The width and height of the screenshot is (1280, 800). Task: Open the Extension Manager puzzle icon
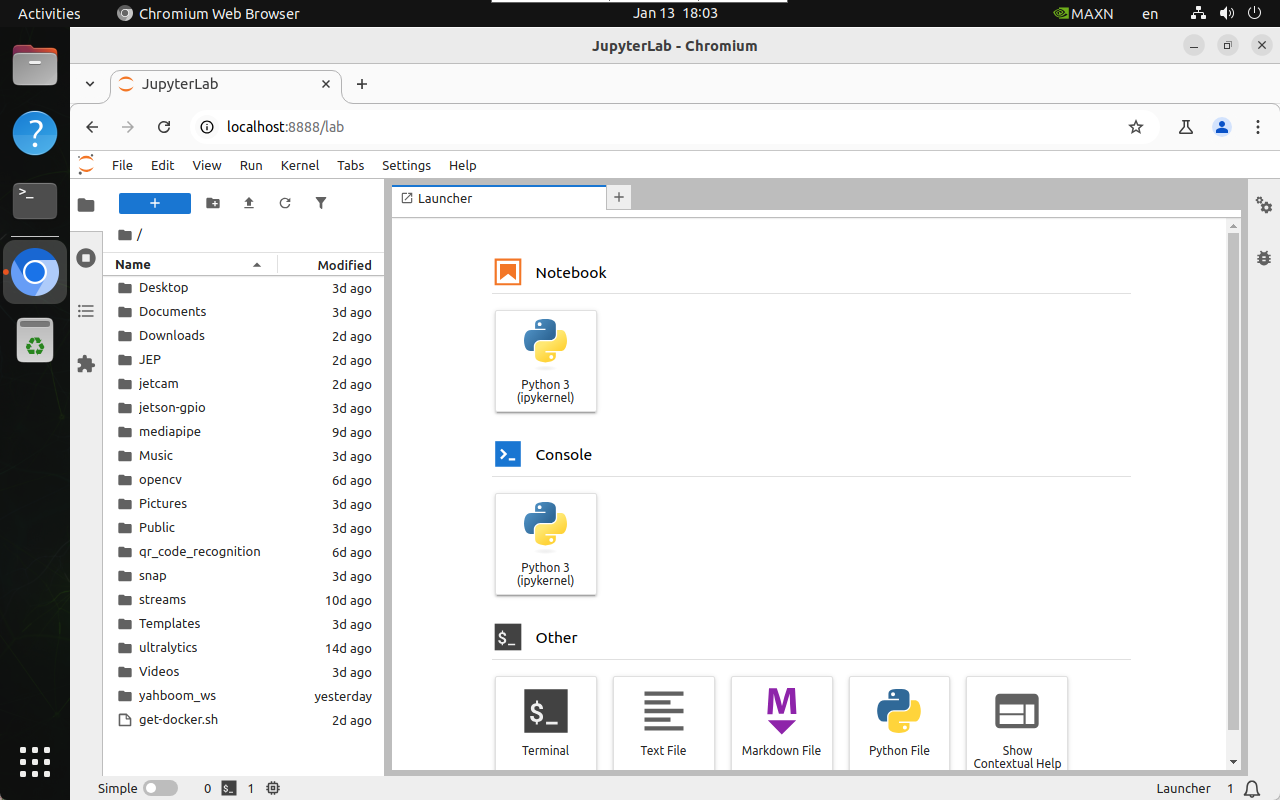click(x=86, y=364)
